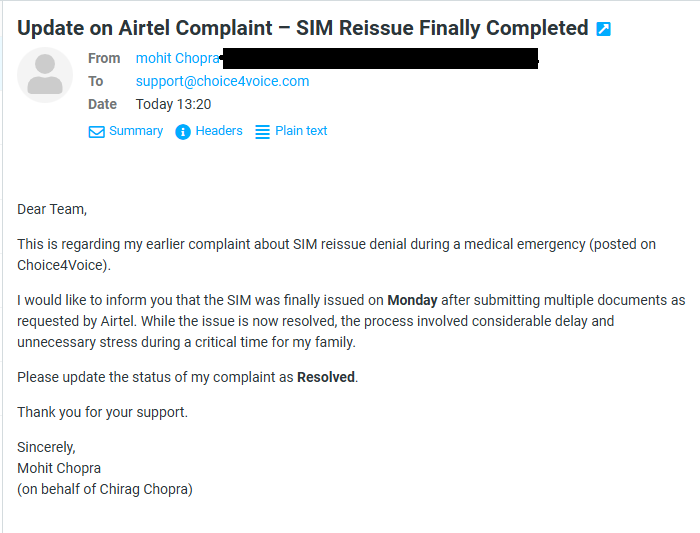
Task: Click '(on behalf of Chirag Chopra)' line
Action: [105, 489]
